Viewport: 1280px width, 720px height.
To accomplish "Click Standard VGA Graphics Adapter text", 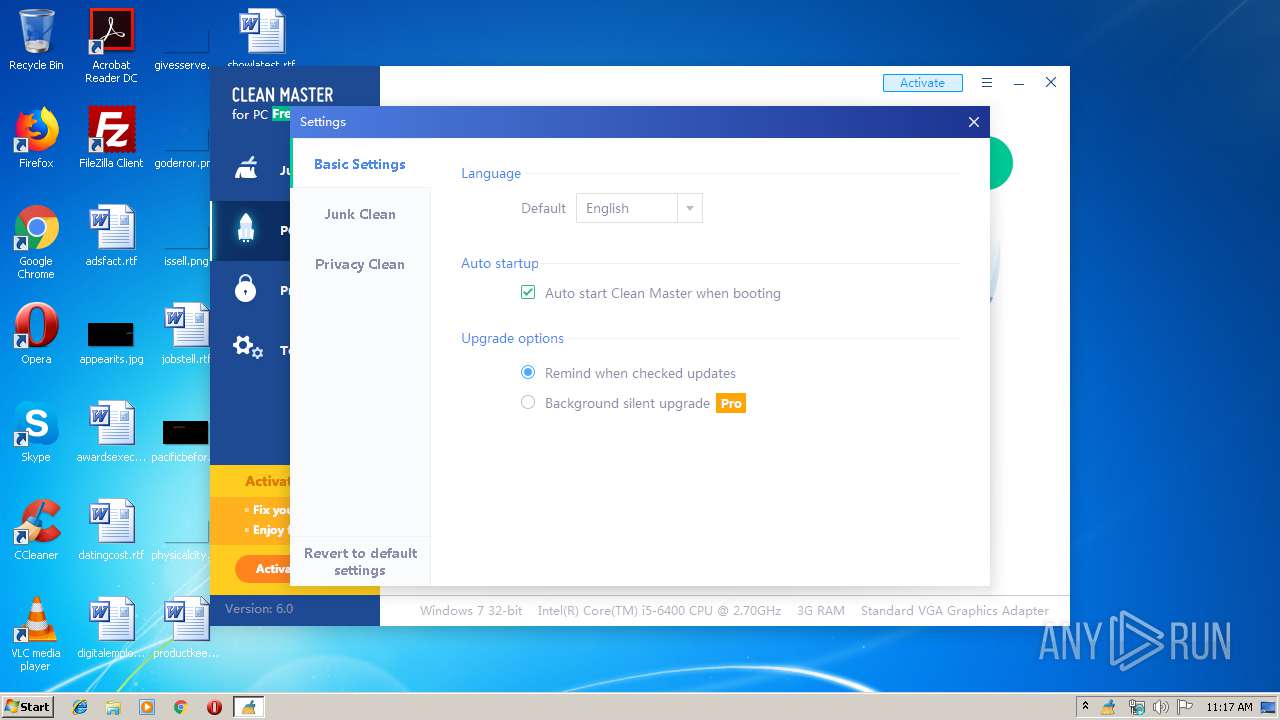I will pyautogui.click(x=955, y=610).
